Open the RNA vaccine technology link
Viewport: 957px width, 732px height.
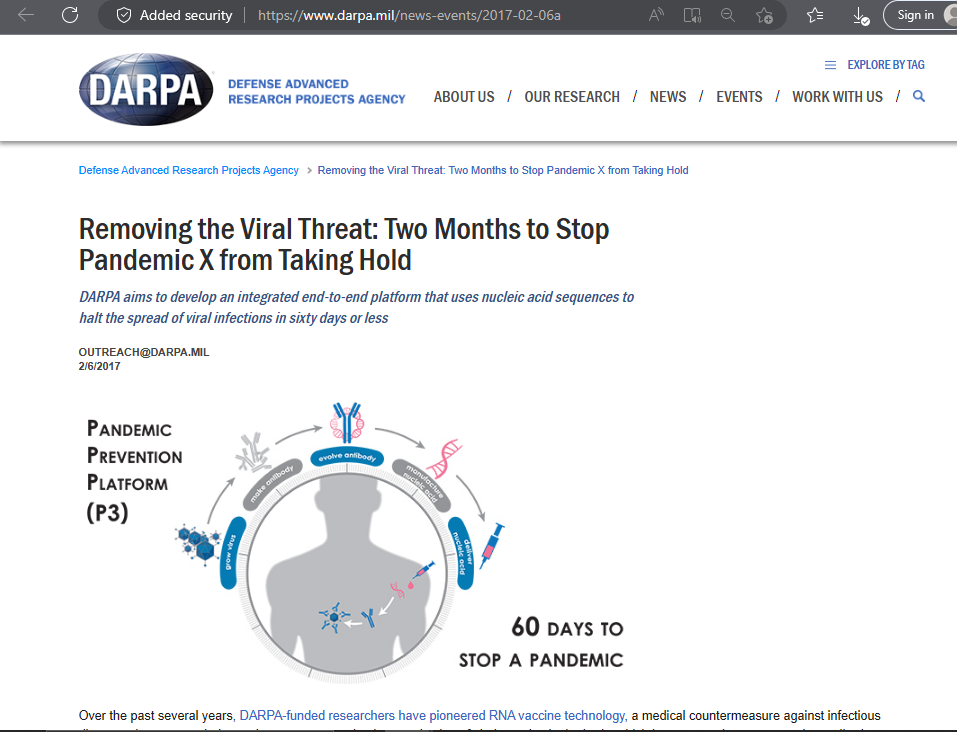pyautogui.click(x=433, y=716)
